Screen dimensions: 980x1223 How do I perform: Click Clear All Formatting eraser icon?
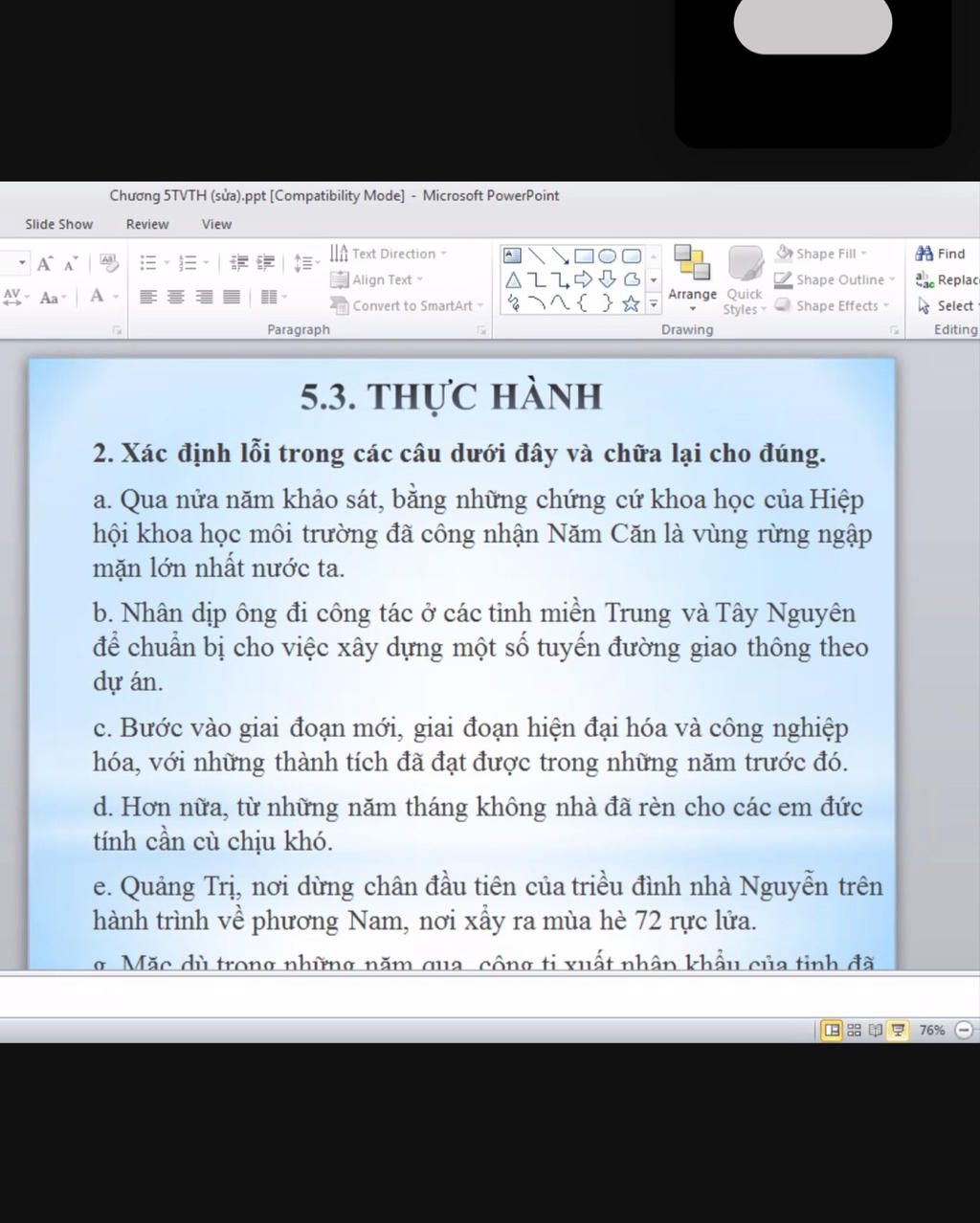108,262
